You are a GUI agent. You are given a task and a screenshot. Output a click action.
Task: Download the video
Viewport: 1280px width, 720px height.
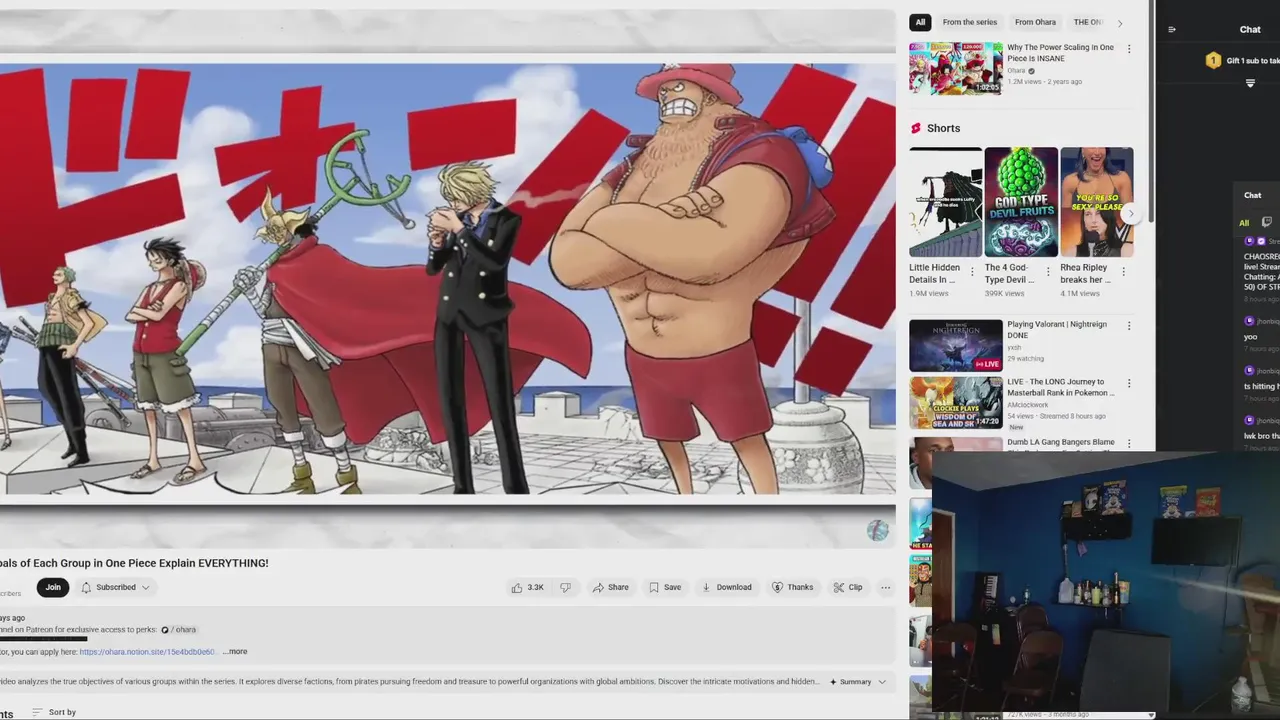[726, 587]
